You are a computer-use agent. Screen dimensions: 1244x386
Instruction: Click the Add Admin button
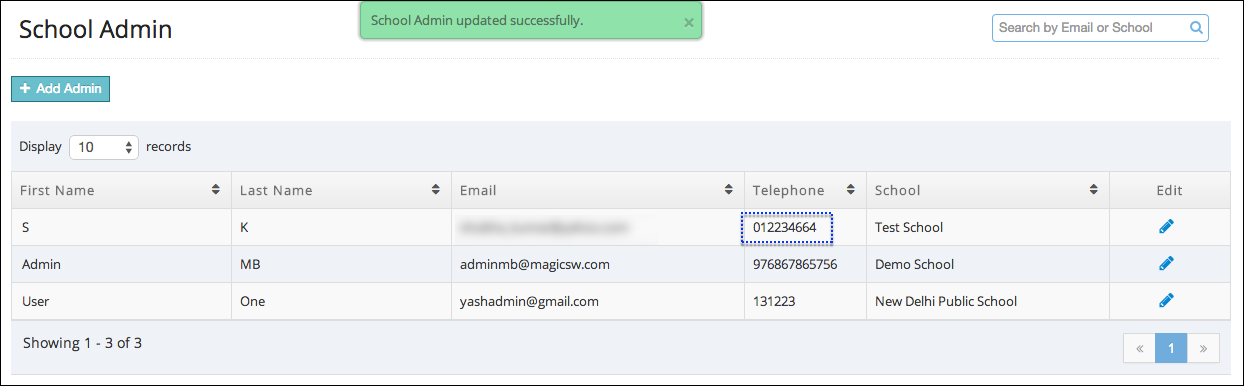point(60,89)
